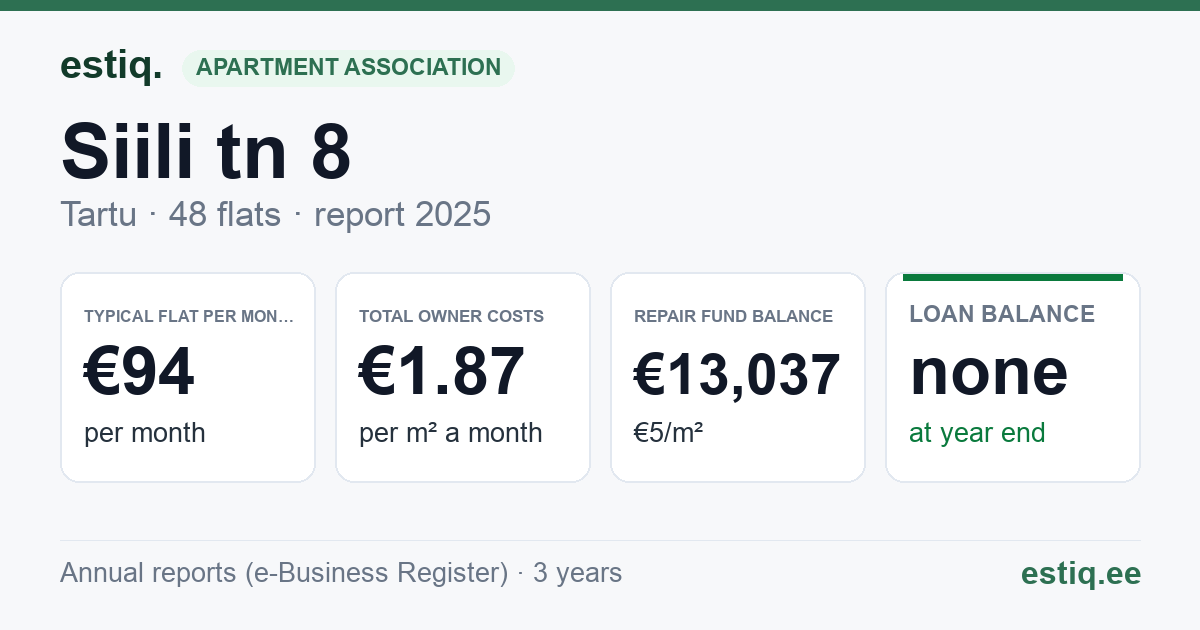The height and width of the screenshot is (630, 1200).
Task: Click the Annual reports source line
Action: tap(341, 573)
